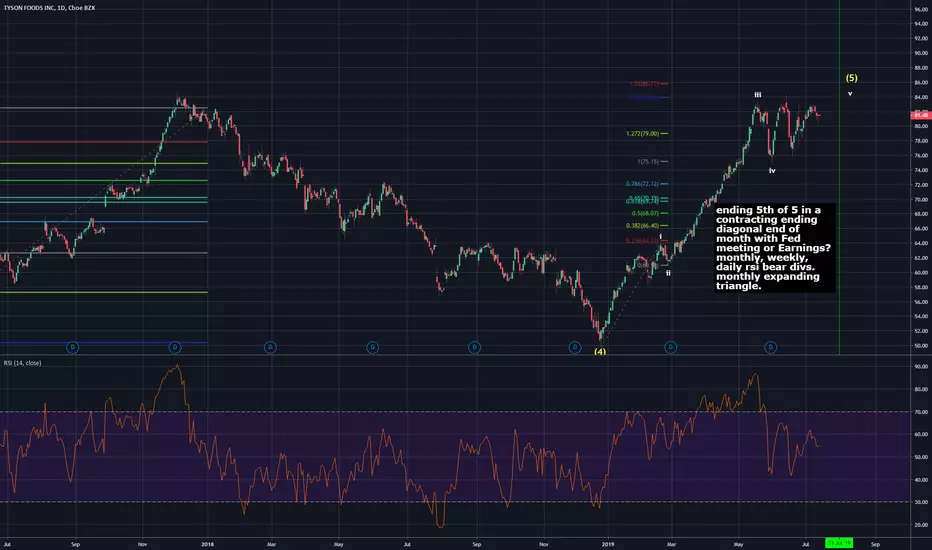Click the 1.272(79.00) Fibonacci level label
The width and height of the screenshot is (932, 550).
click(643, 134)
